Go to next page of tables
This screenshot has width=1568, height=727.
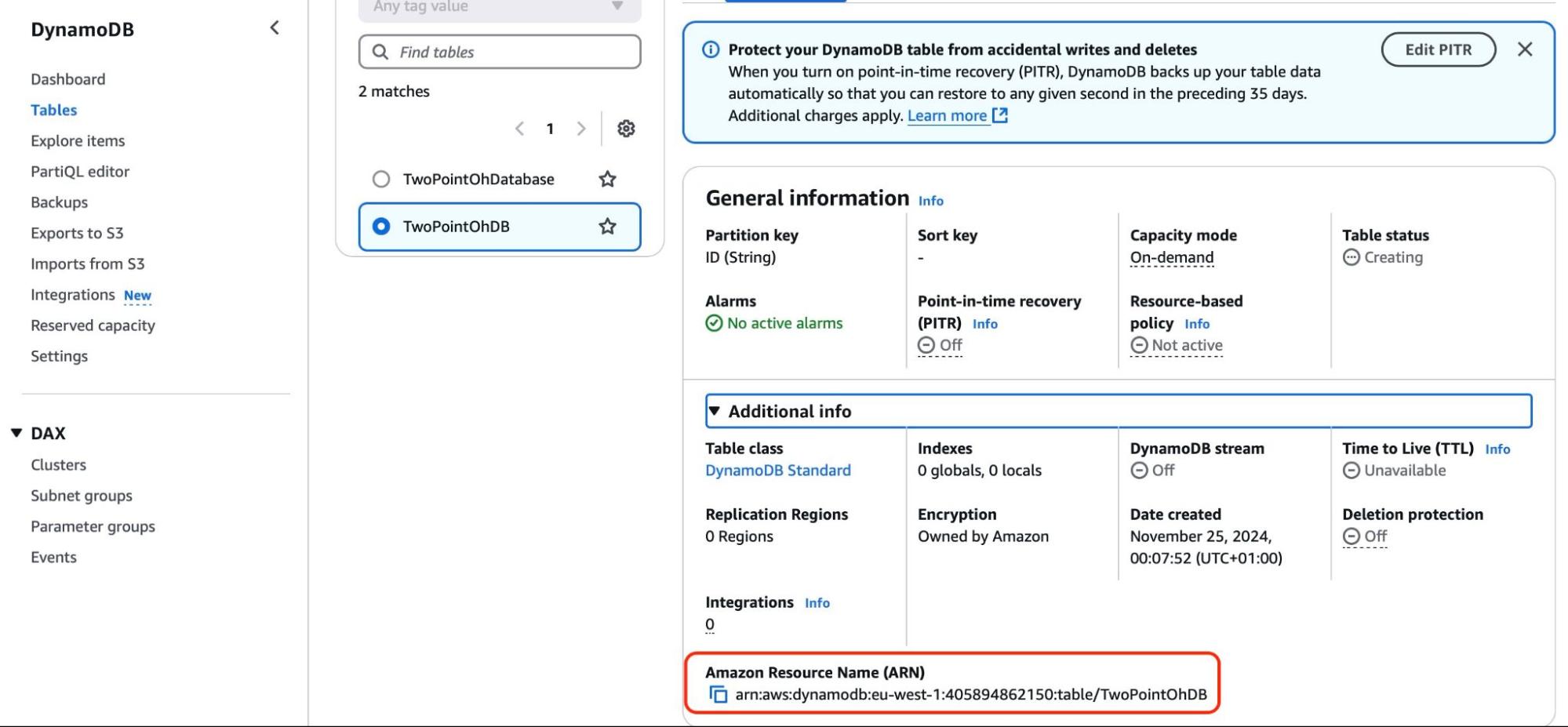click(580, 129)
